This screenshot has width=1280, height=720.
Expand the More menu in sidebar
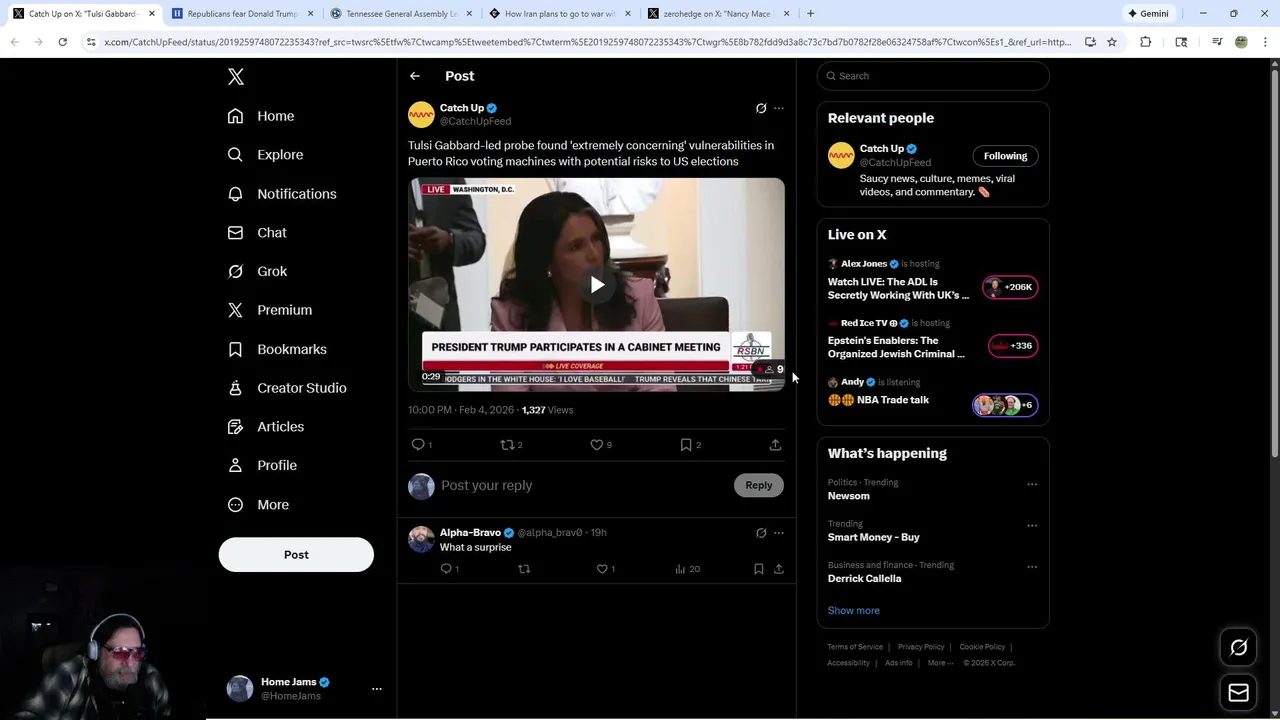point(258,505)
